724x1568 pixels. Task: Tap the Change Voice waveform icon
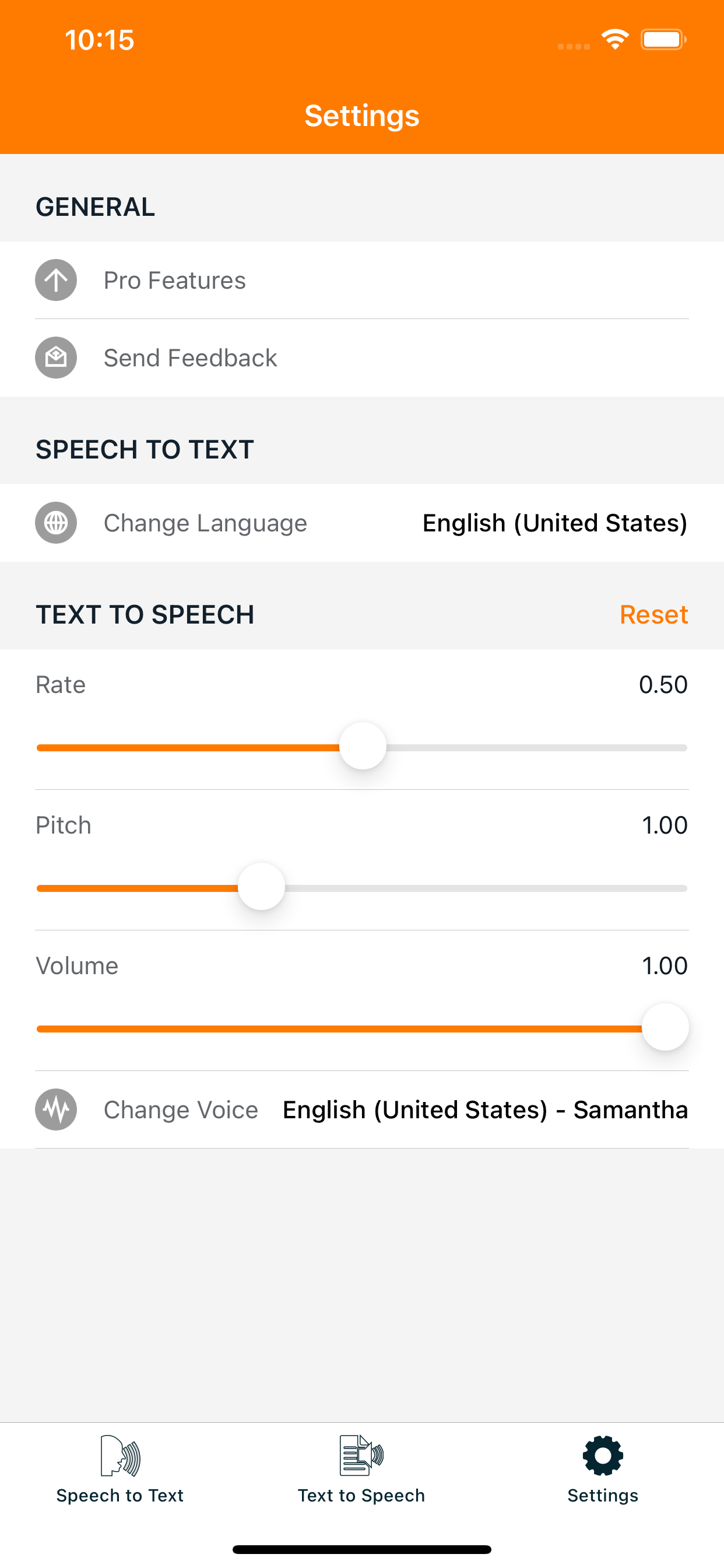point(56,1109)
